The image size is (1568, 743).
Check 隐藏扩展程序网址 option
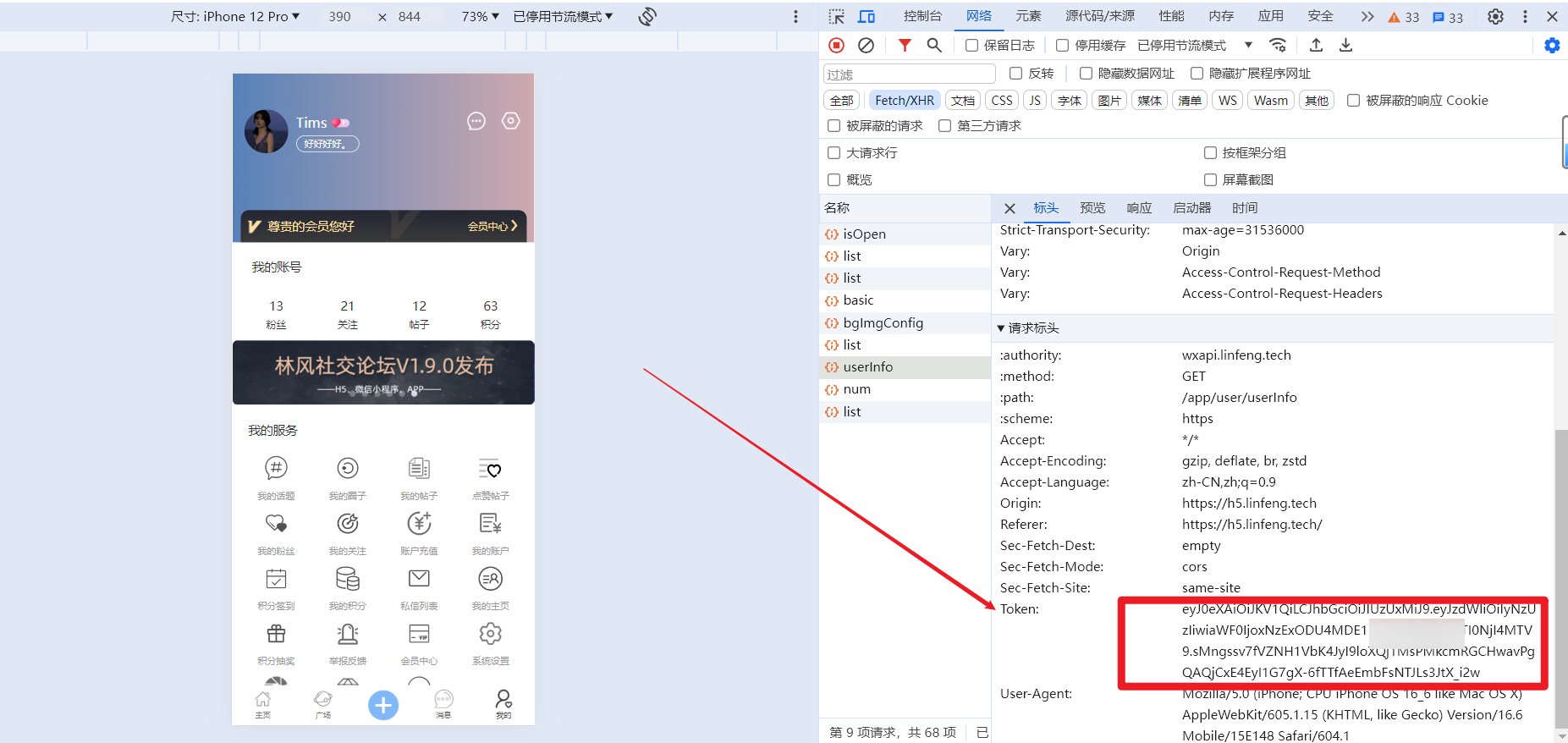(1197, 73)
